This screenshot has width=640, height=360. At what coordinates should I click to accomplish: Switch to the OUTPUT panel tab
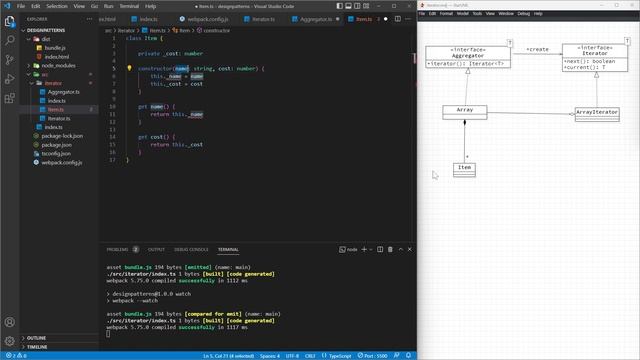(156, 249)
